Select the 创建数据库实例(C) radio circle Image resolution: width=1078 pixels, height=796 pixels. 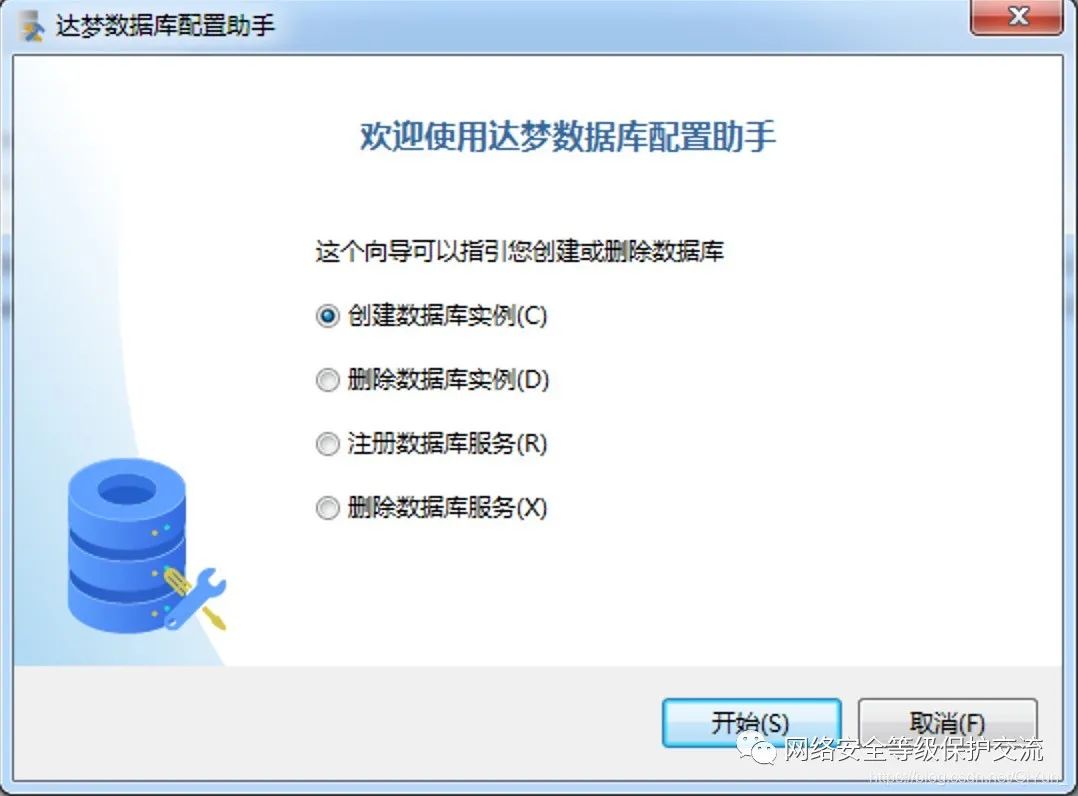coord(327,316)
